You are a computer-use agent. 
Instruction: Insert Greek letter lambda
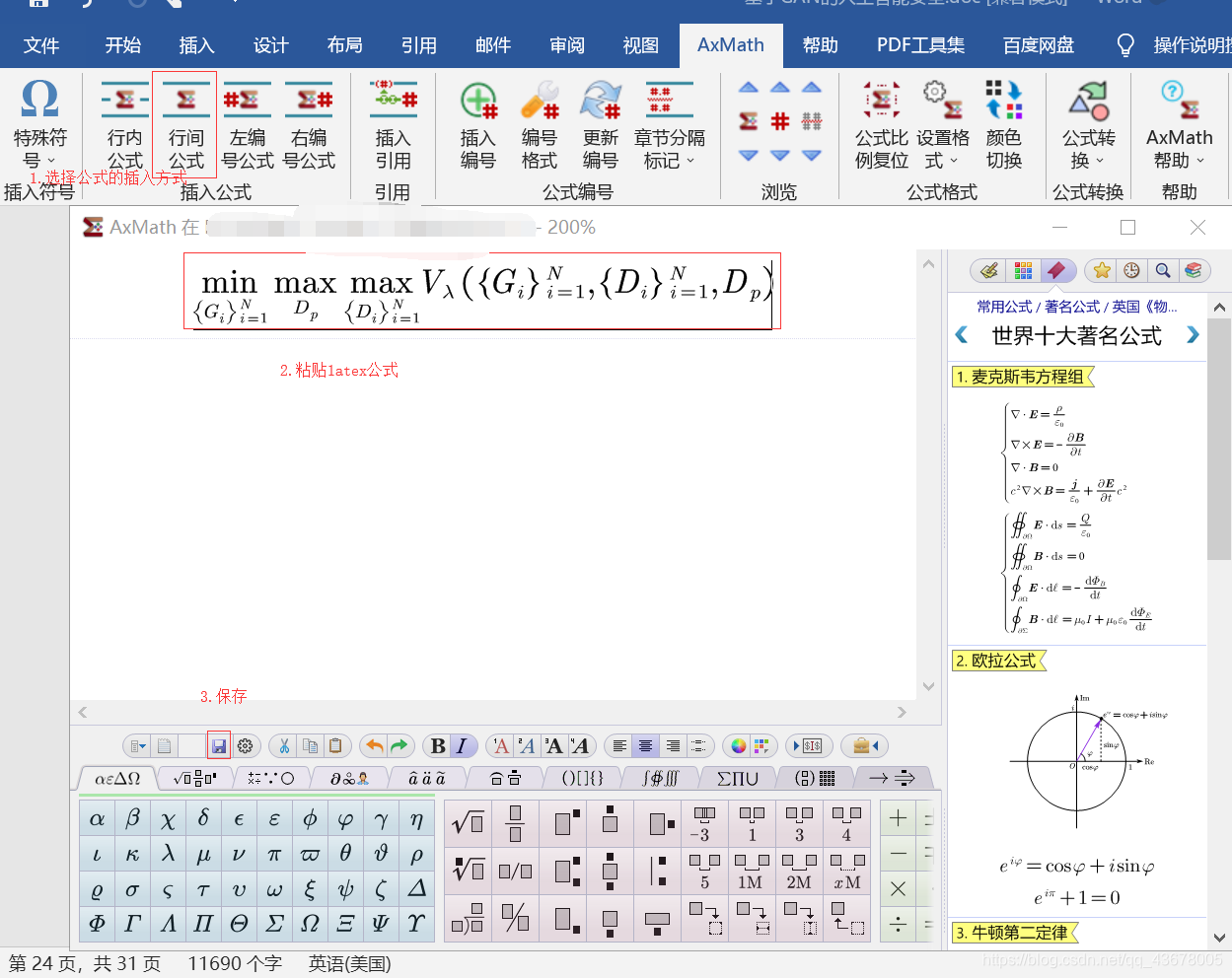pos(168,854)
